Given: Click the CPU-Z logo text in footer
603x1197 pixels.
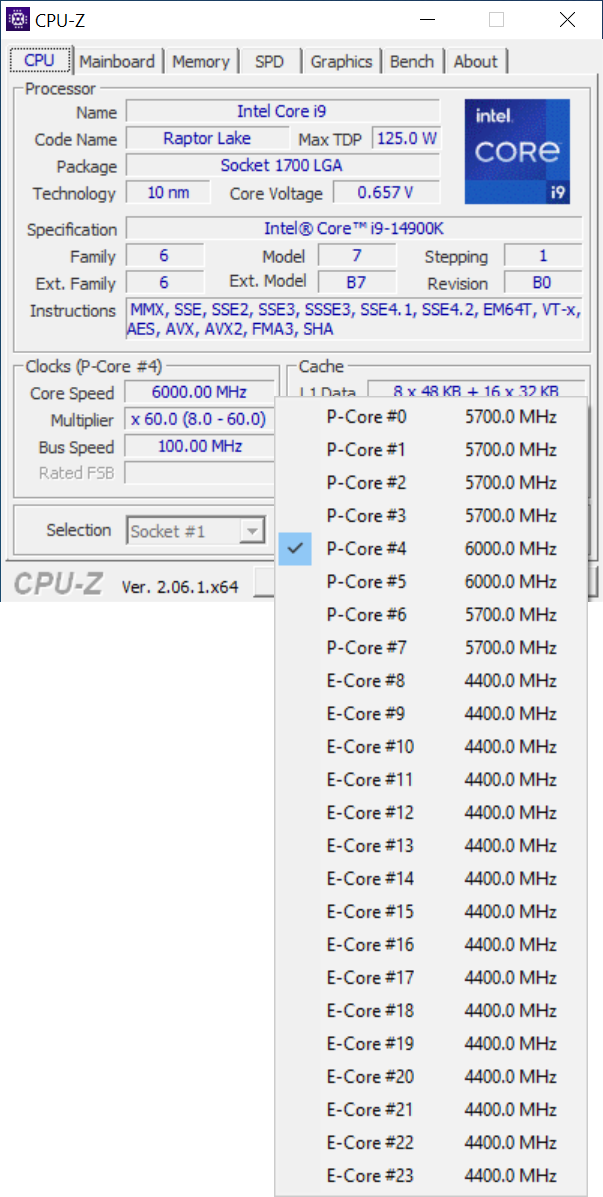Looking at the screenshot, I should 59,584.
